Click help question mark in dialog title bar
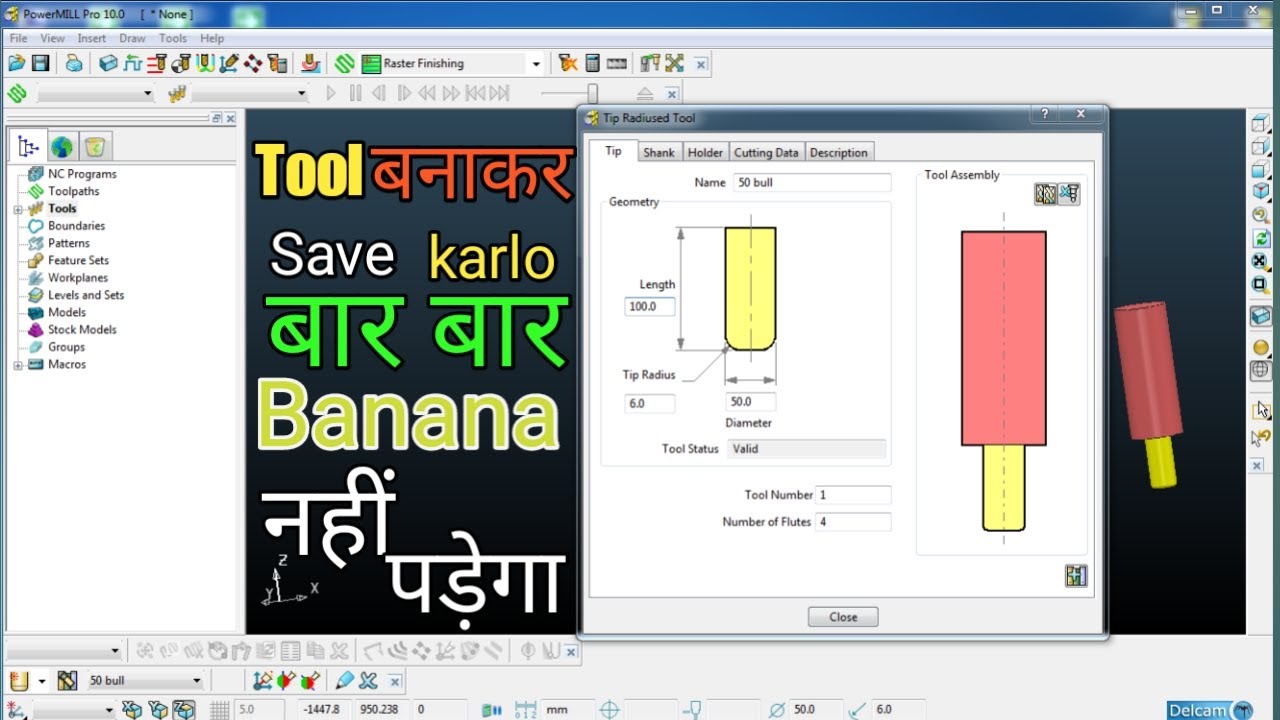This screenshot has width=1280, height=720. point(1044,114)
